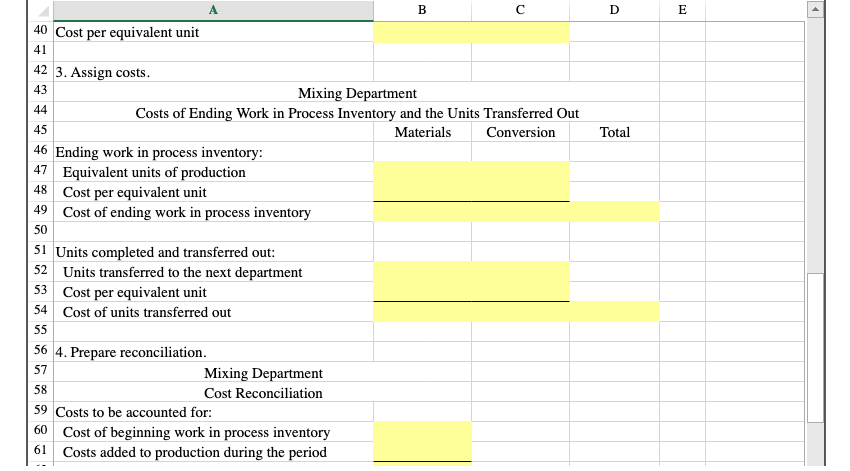Select row 47 header

[x=41, y=170]
